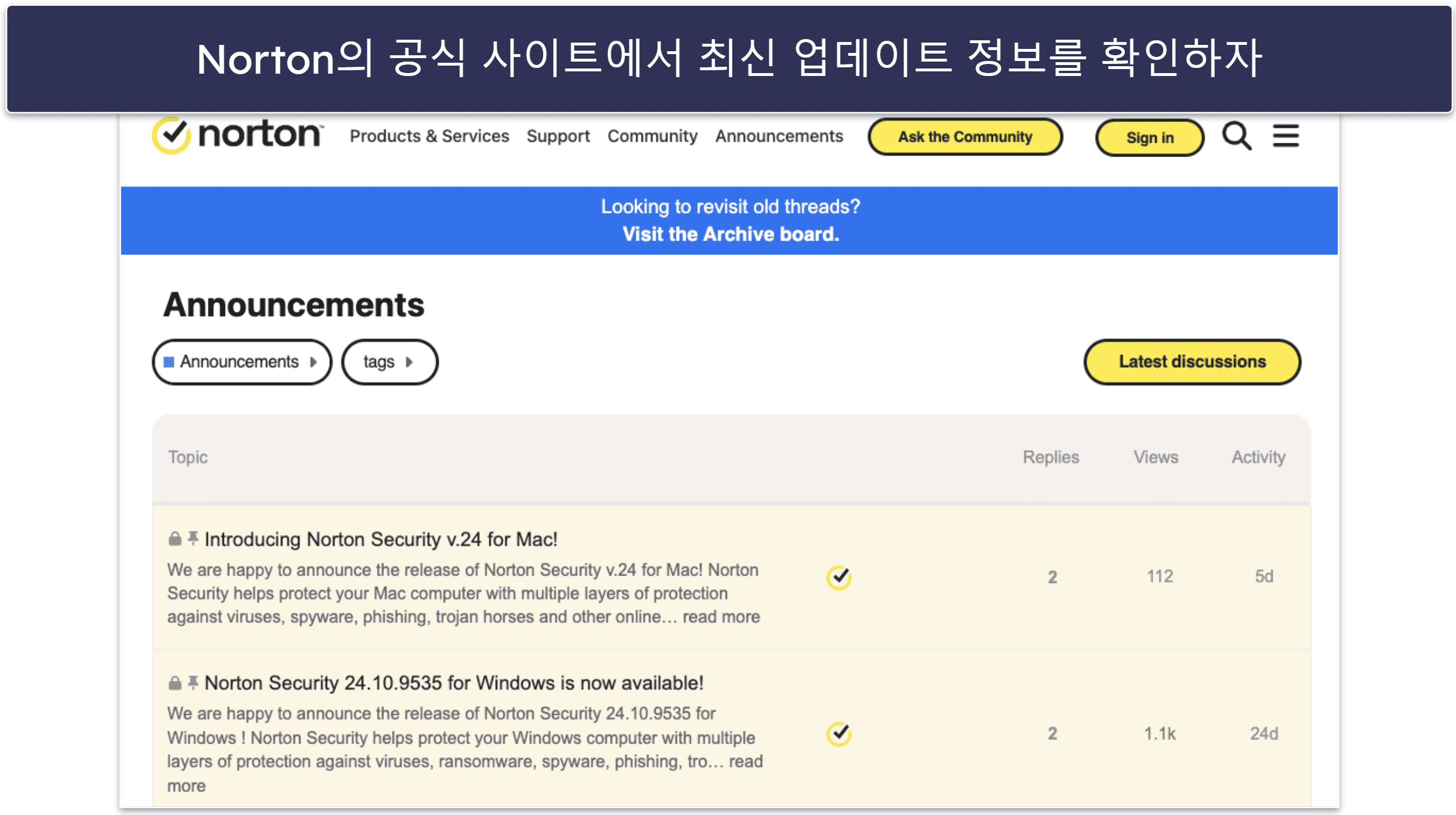Viewport: 1456px width, 815px height.
Task: Expand the Announcements category dropdown
Action: [x=242, y=361]
